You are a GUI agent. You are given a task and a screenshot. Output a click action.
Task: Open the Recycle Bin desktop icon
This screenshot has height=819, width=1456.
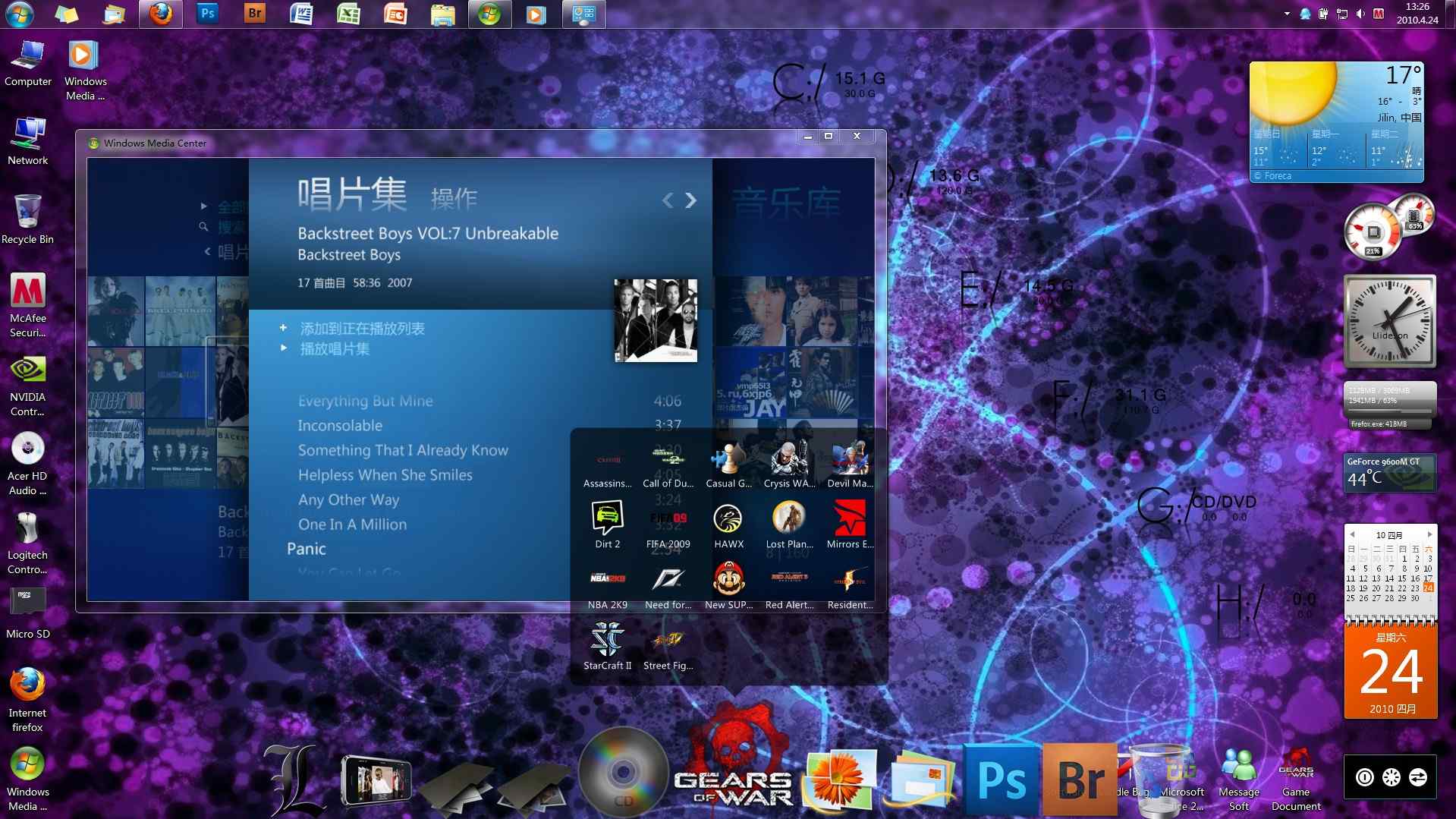27,219
